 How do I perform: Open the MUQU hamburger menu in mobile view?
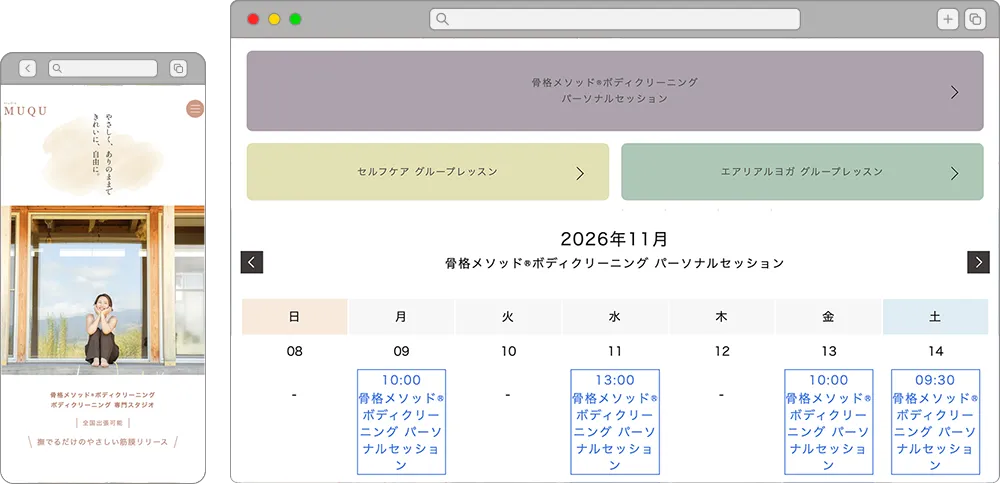[x=195, y=108]
